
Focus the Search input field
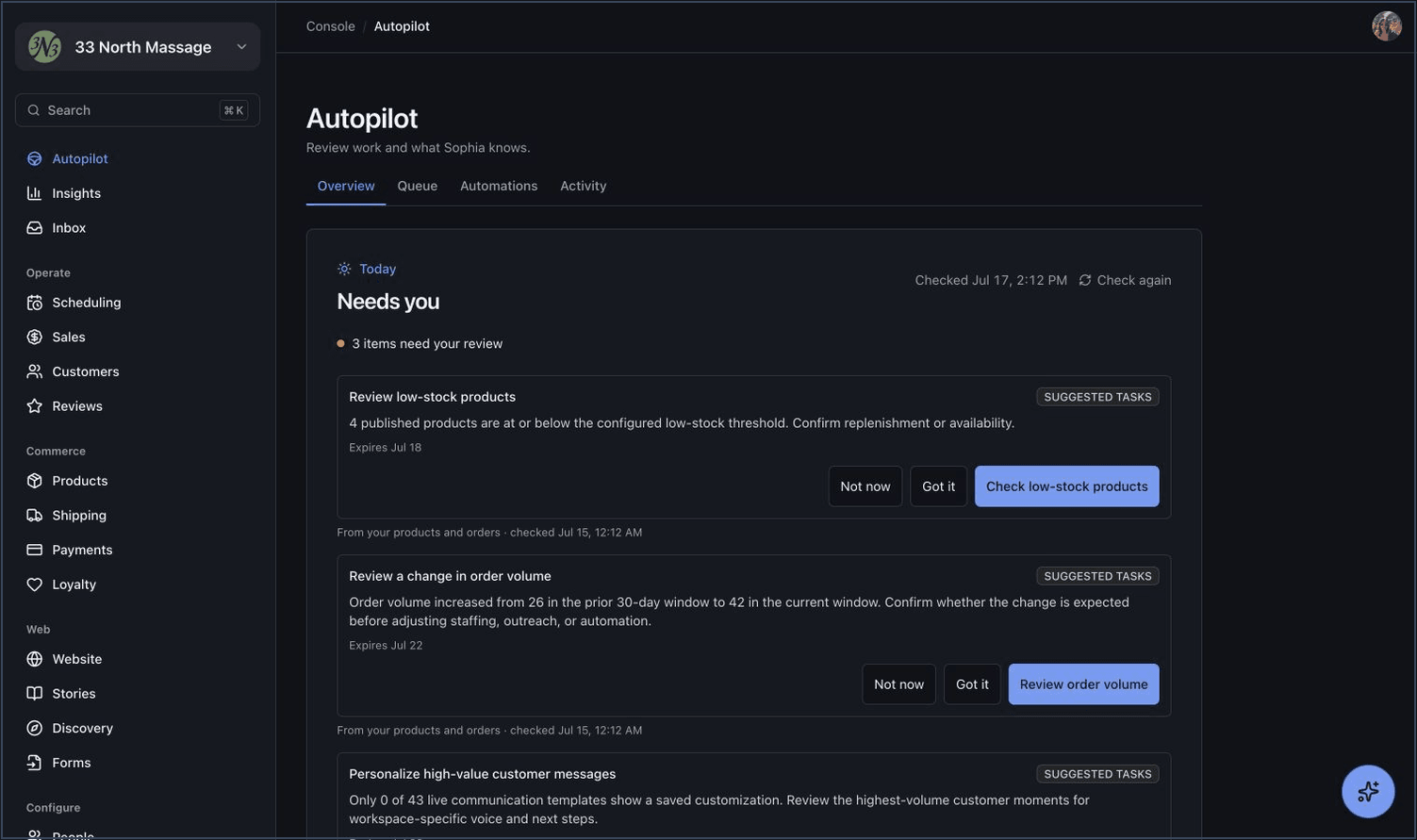pyautogui.click(x=138, y=110)
